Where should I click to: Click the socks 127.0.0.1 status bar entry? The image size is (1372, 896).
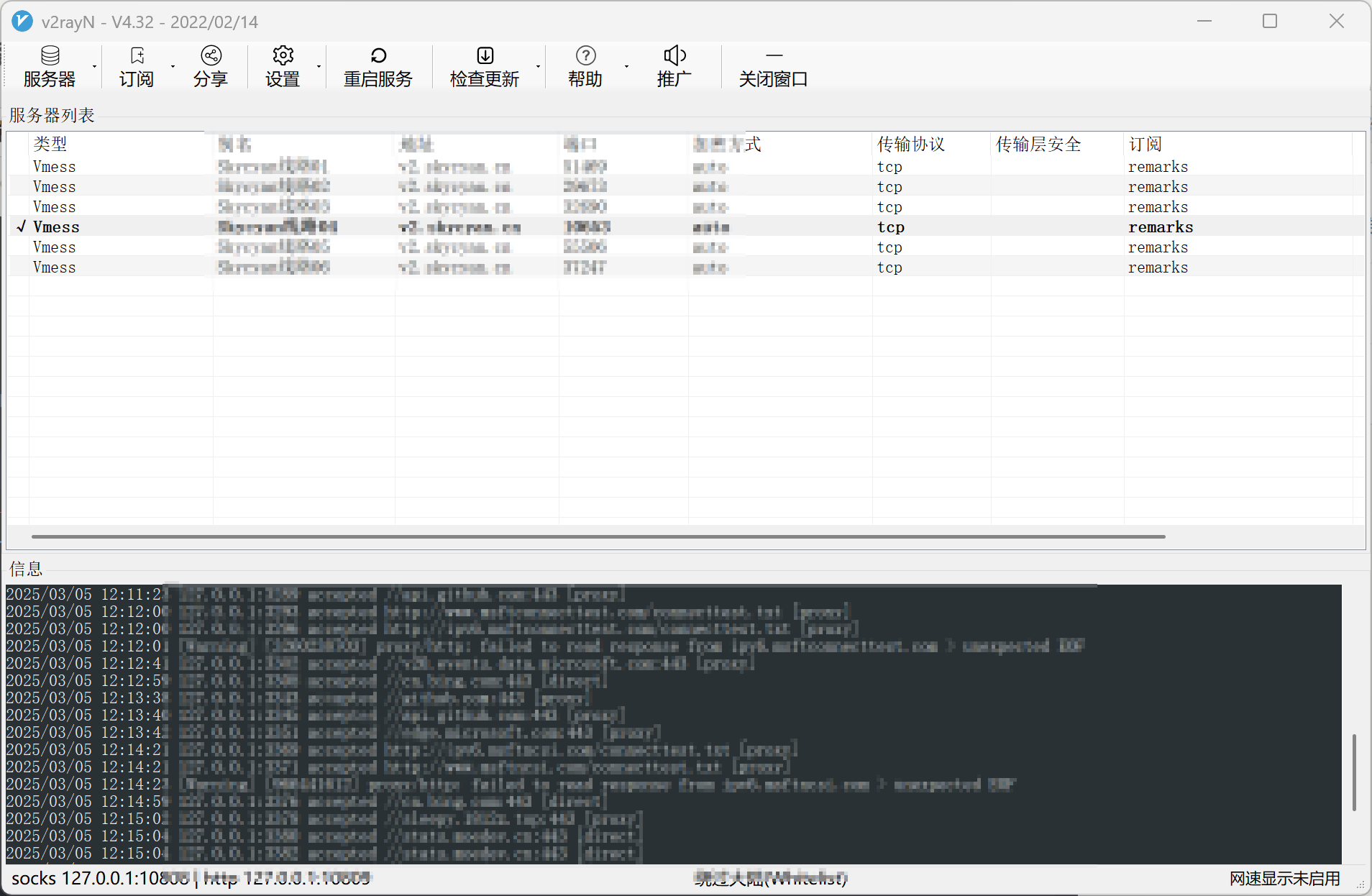[101, 878]
